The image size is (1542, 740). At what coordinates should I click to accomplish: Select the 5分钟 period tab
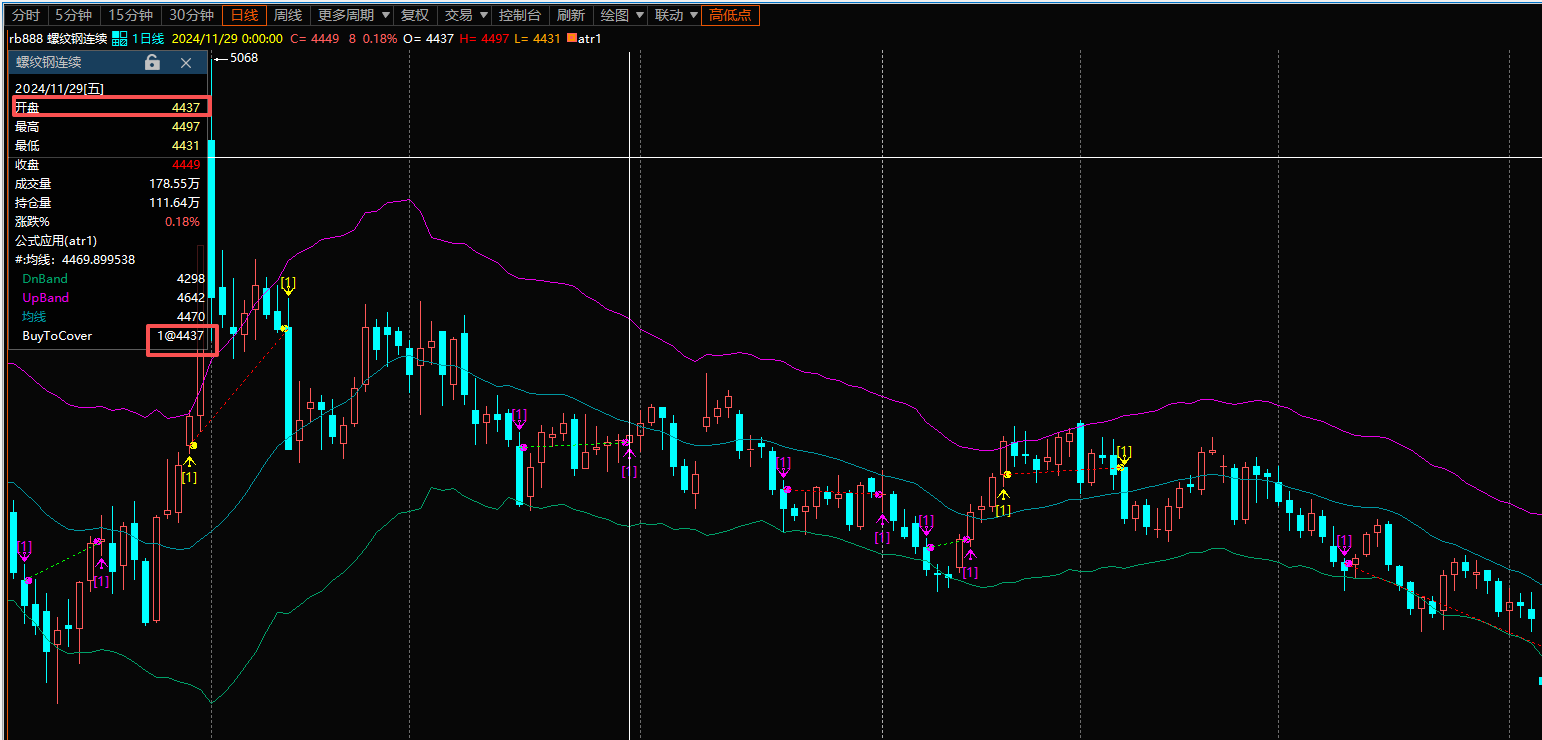tap(75, 15)
